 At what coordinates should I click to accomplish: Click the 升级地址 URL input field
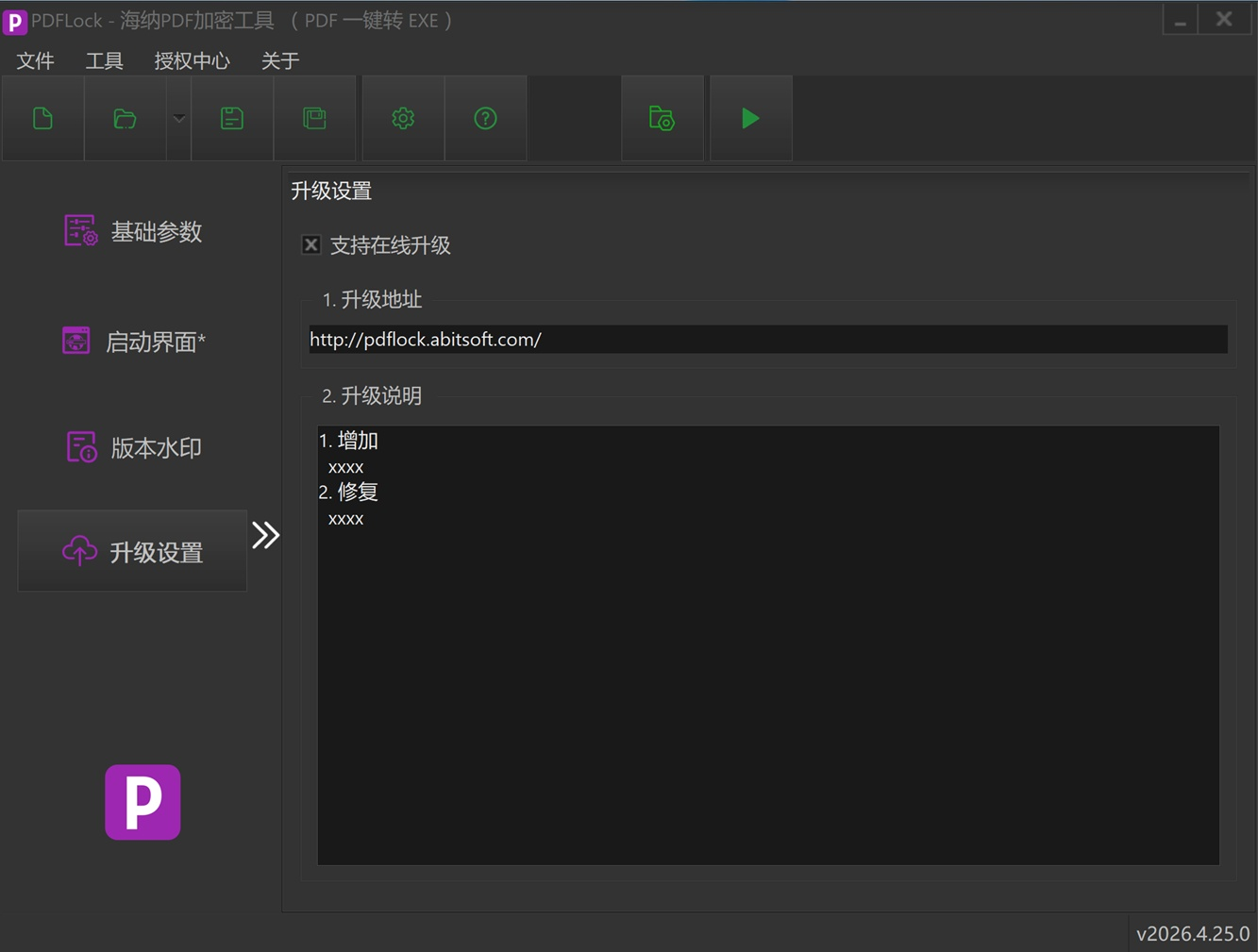point(768,340)
